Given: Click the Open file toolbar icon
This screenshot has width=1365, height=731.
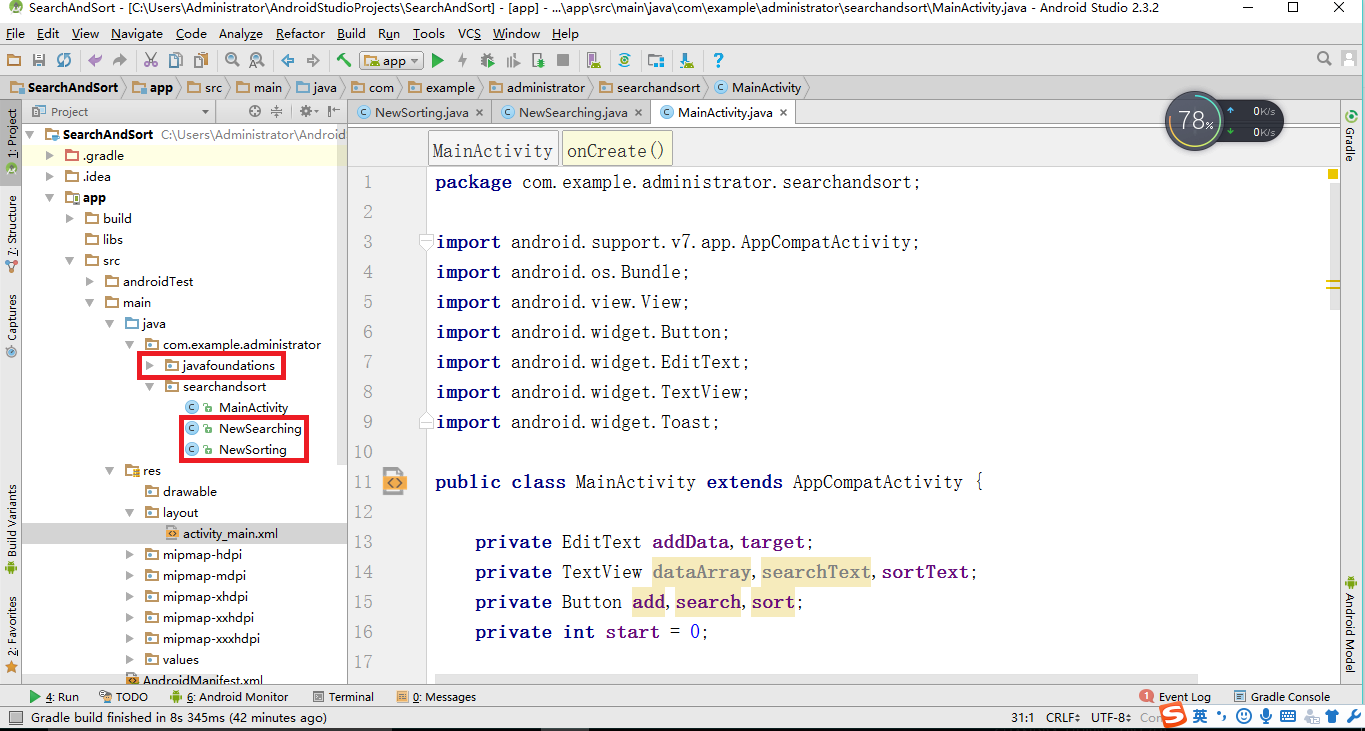Looking at the screenshot, I should [x=15, y=61].
